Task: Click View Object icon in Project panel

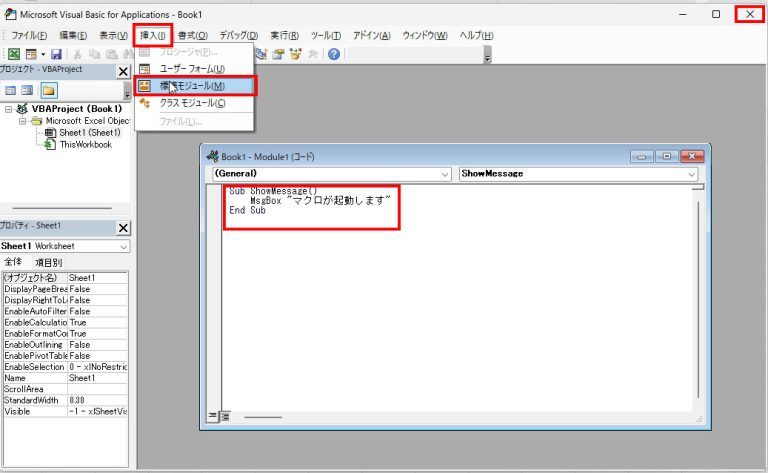Action: [28, 90]
